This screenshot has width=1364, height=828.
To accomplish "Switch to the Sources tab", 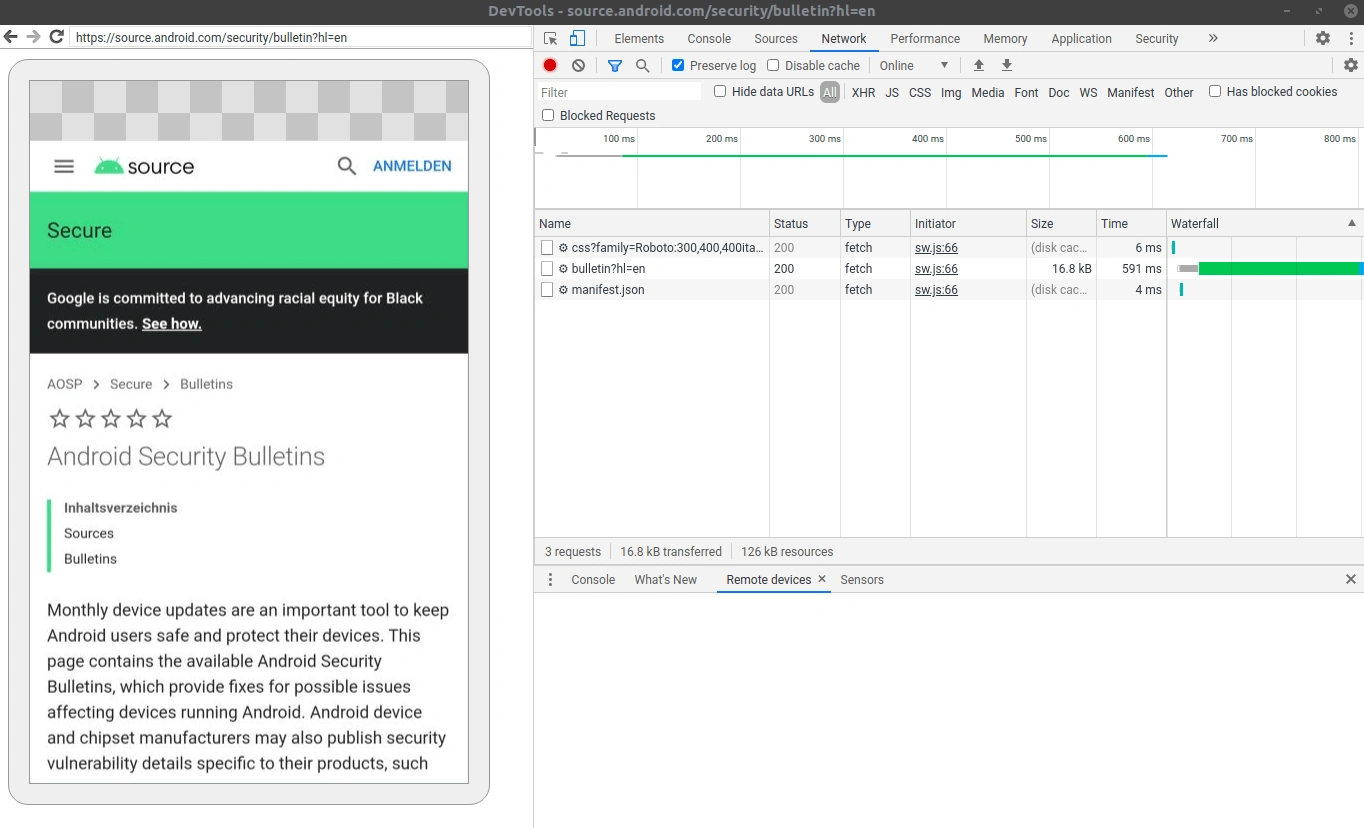I will click(776, 38).
